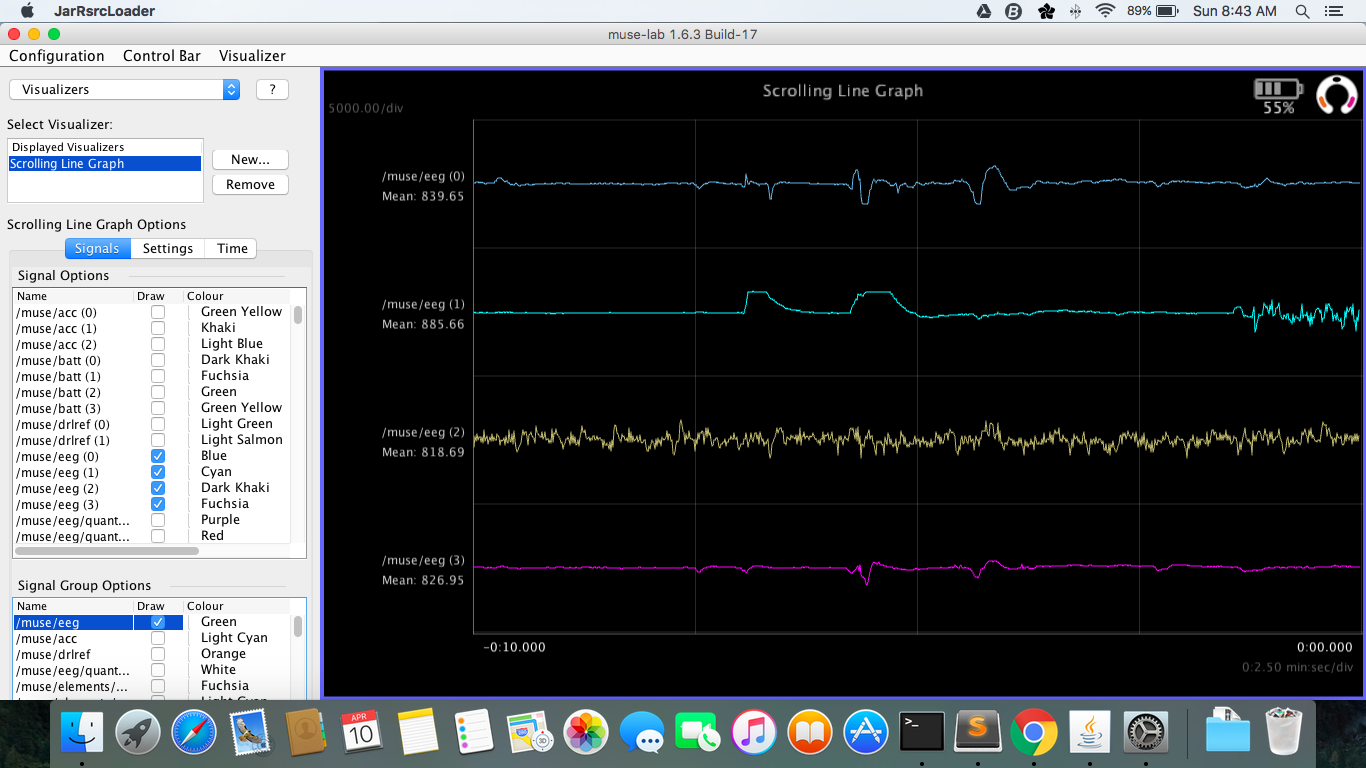This screenshot has width=1366, height=768.
Task: Open the Visualizers dropdown
Action: pos(125,89)
